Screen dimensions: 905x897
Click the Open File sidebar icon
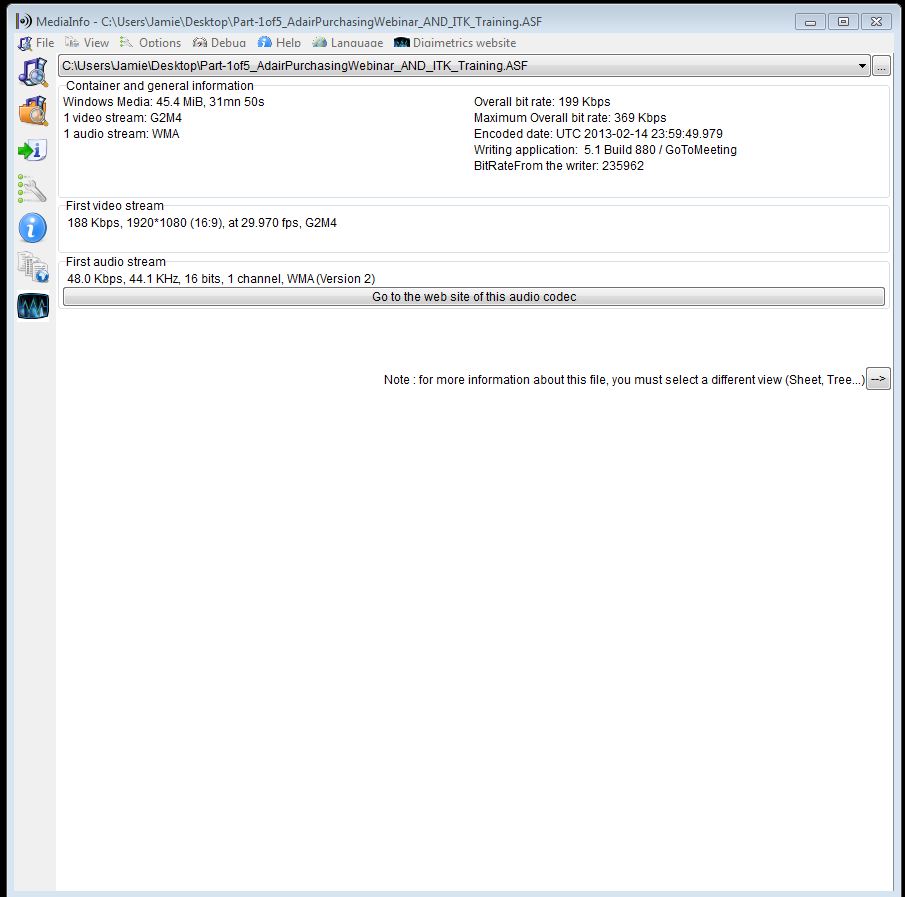[33, 73]
